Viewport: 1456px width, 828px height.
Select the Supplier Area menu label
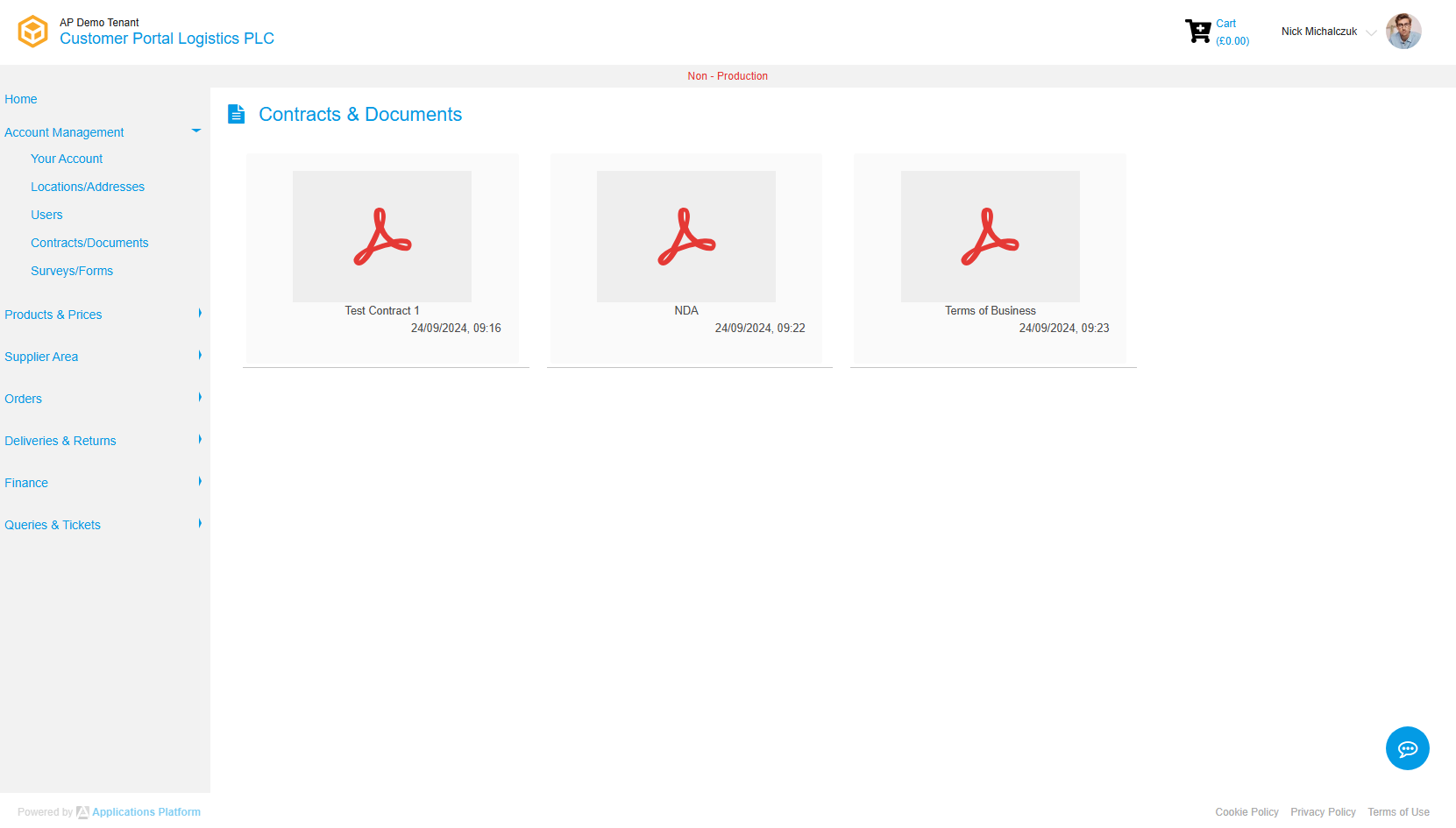click(x=41, y=357)
